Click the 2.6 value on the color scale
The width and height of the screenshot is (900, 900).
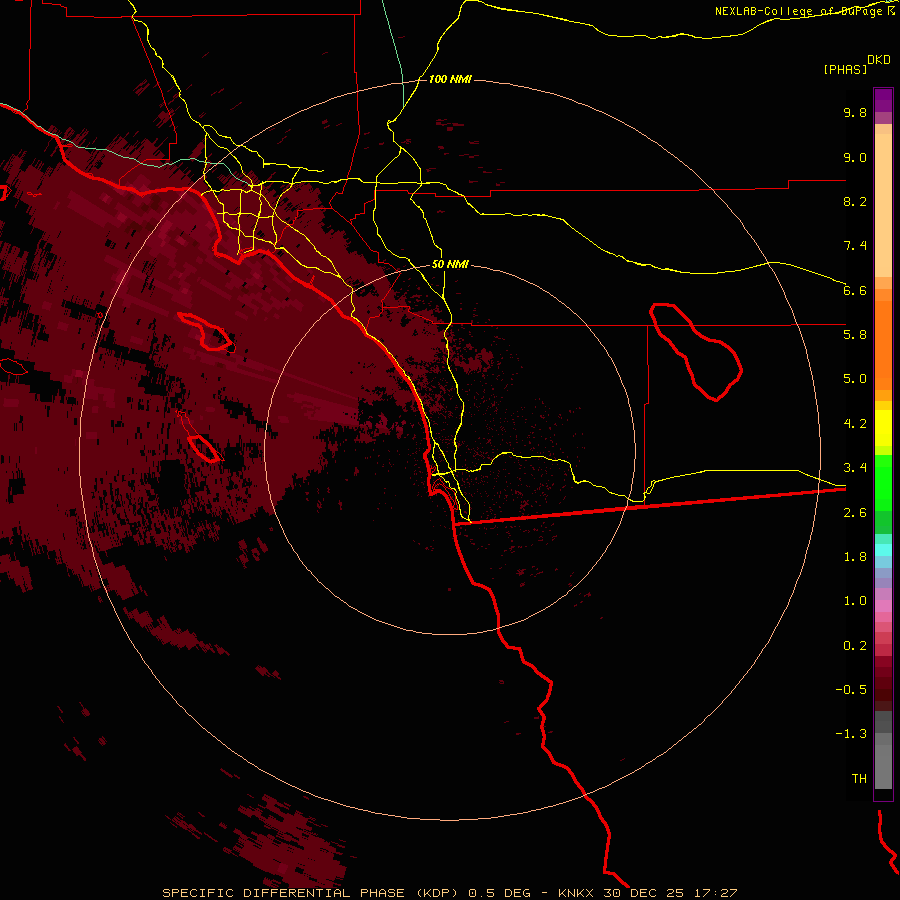tap(855, 512)
